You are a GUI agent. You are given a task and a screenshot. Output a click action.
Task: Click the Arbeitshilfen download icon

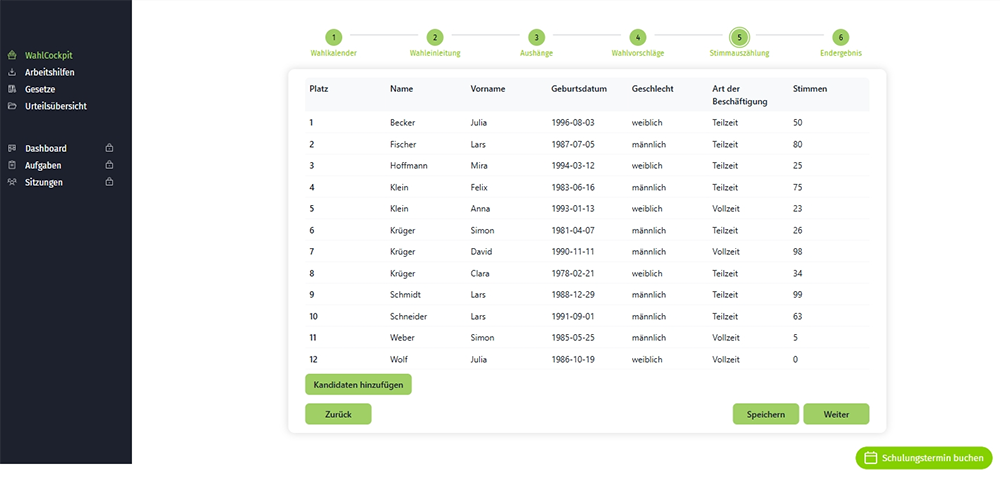(x=12, y=73)
